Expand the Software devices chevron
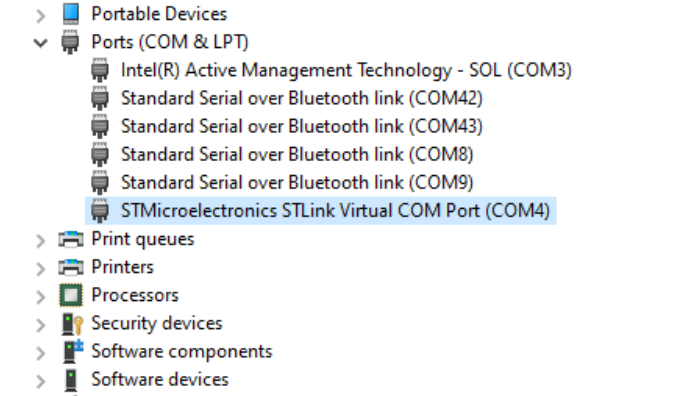 [x=41, y=382]
